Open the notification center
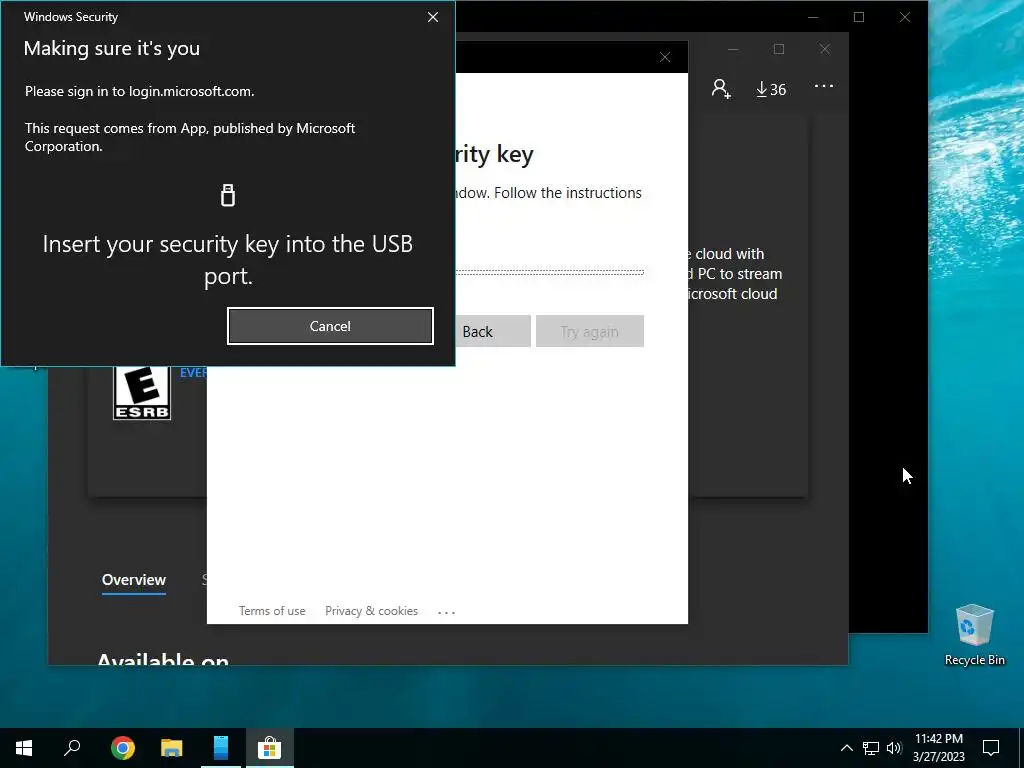This screenshot has width=1024, height=768. click(x=991, y=748)
